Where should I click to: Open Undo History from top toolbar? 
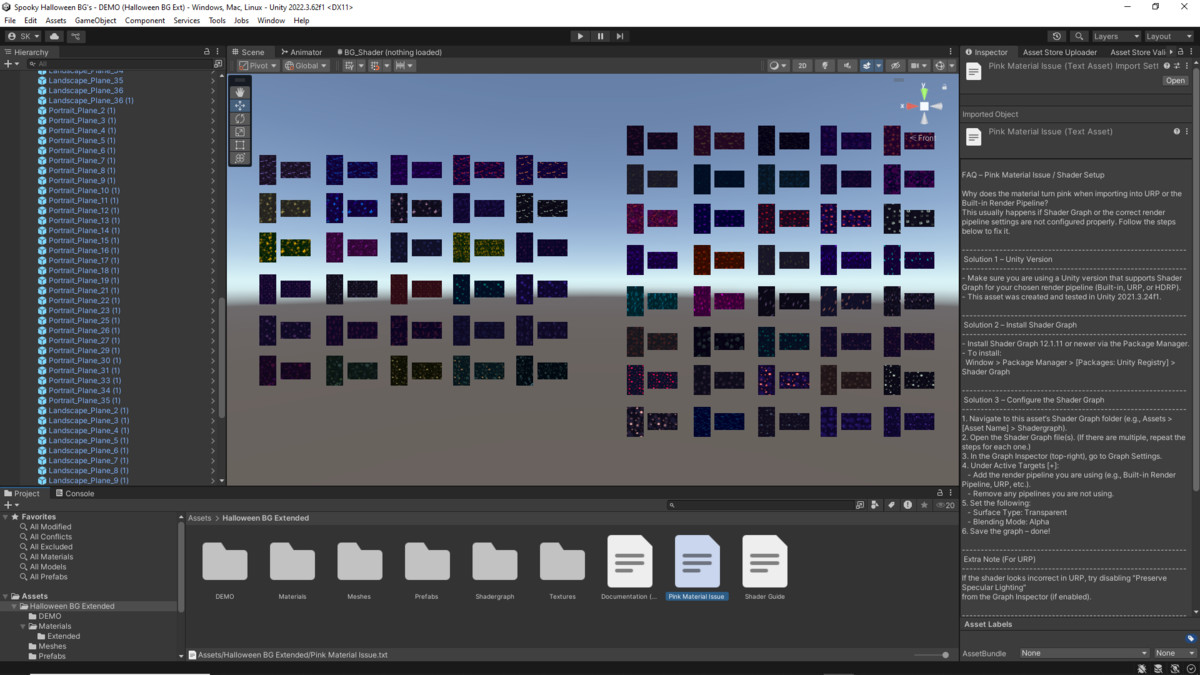1059,36
